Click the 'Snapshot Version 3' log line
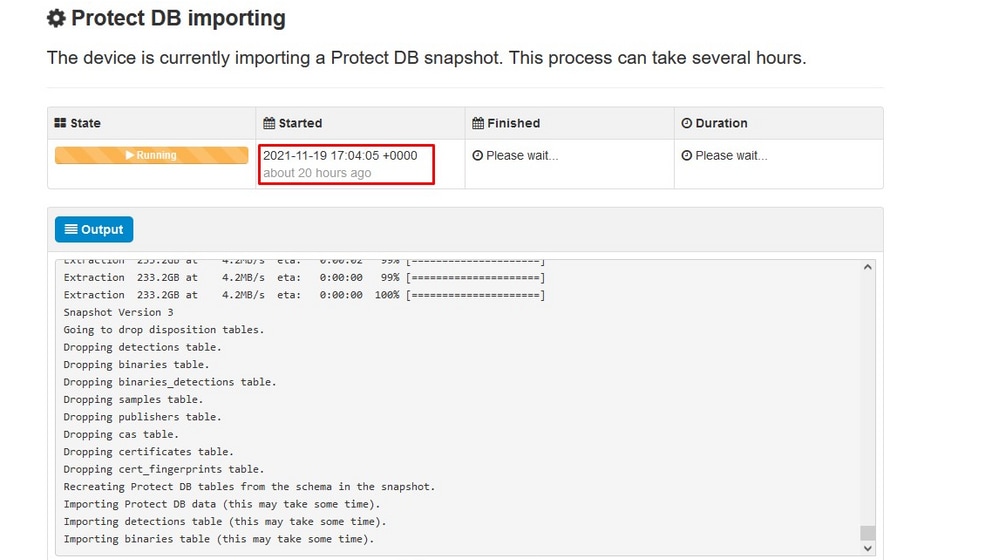 118,312
